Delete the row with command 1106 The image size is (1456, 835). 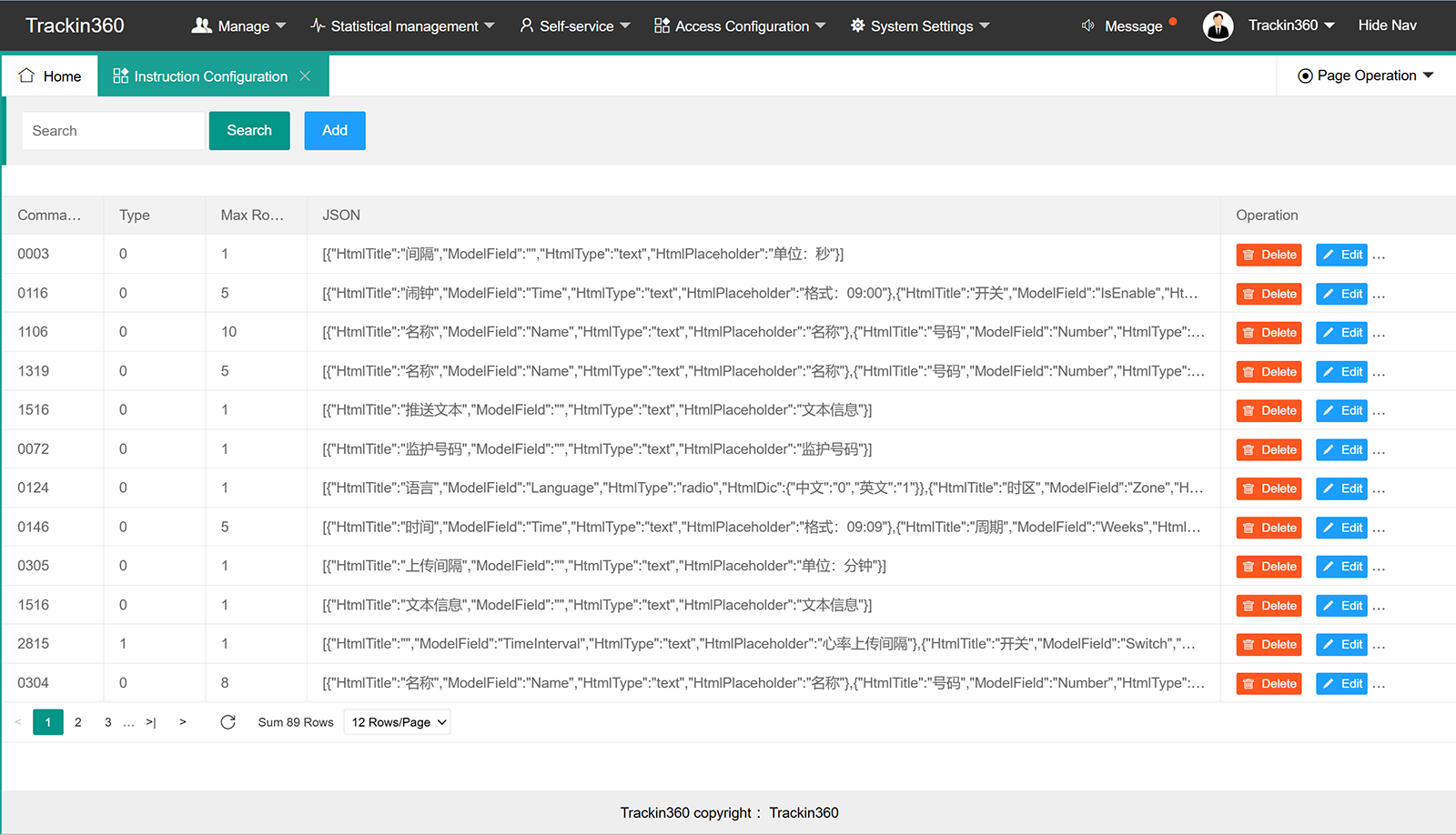1269,333
